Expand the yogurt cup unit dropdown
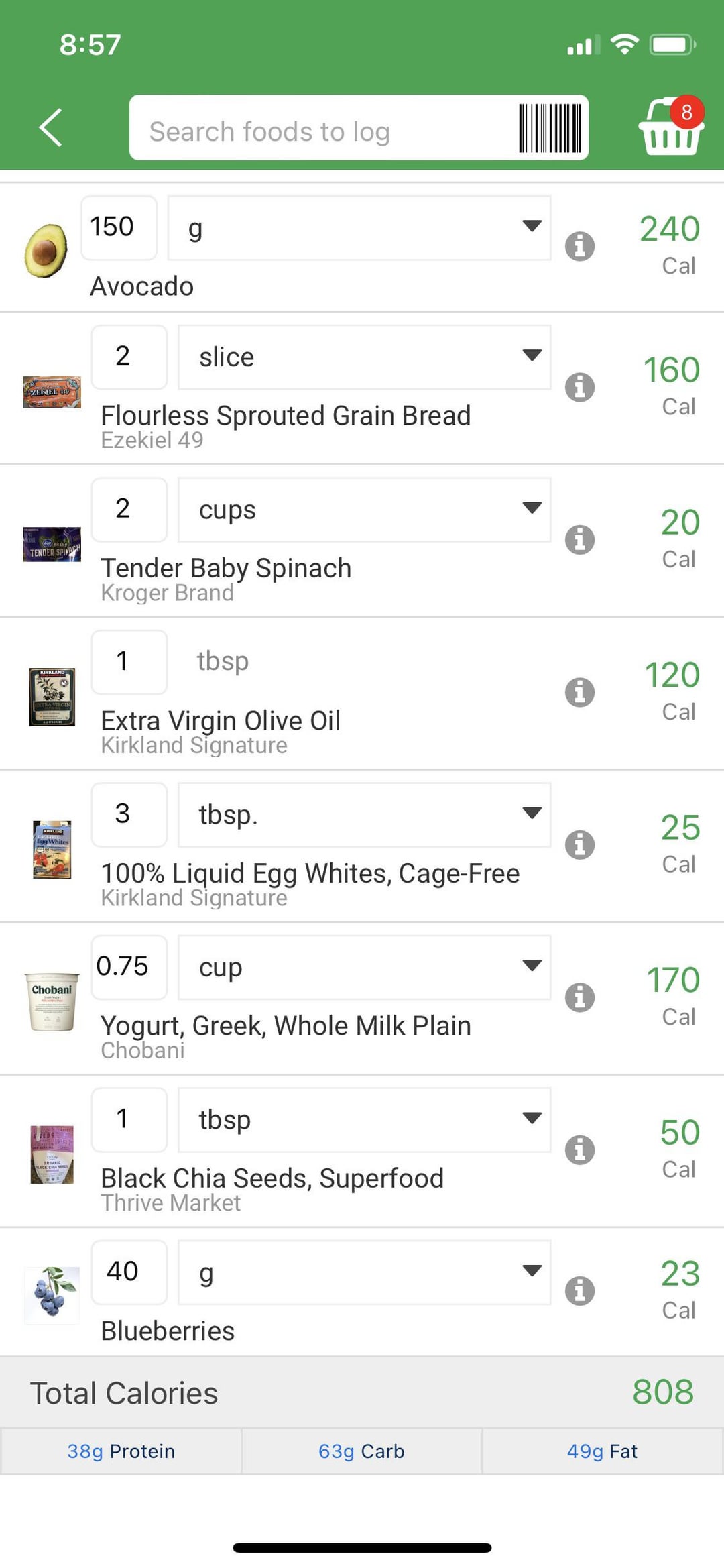The height and width of the screenshot is (1568, 724). point(364,967)
